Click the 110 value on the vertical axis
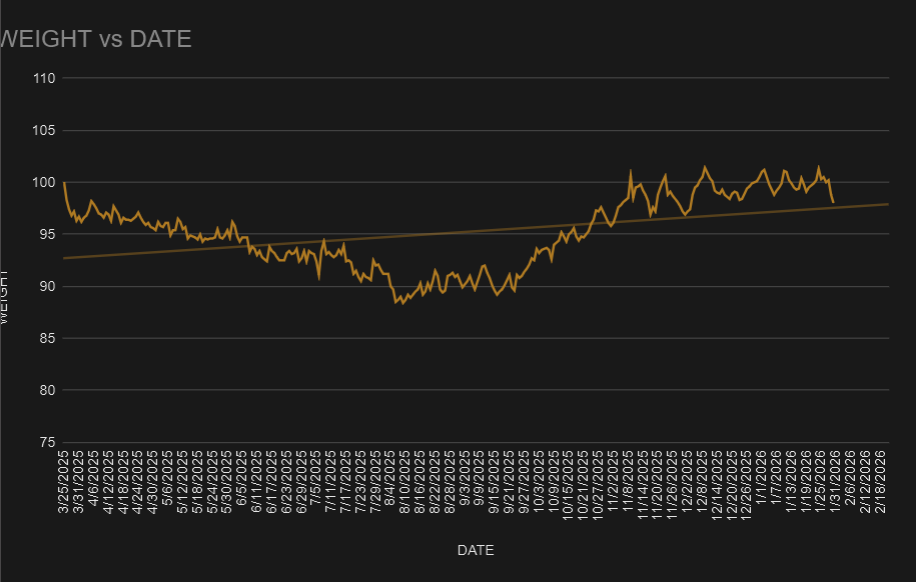Viewport: 916px width, 582px height. [44, 78]
